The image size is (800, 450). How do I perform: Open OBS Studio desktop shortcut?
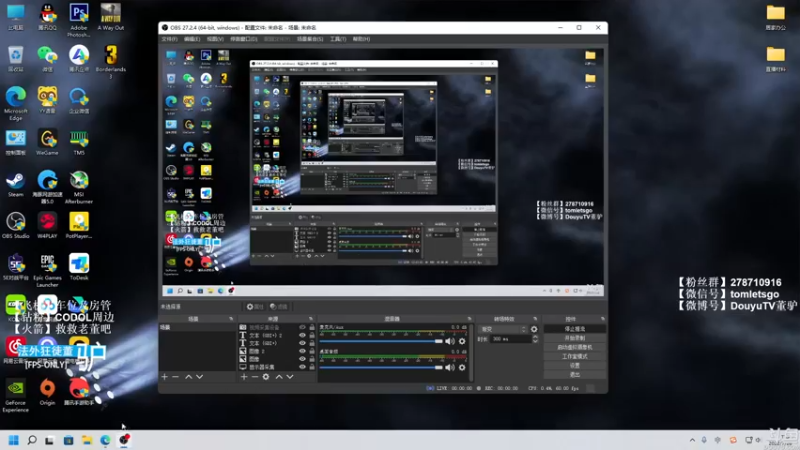pyautogui.click(x=15, y=226)
